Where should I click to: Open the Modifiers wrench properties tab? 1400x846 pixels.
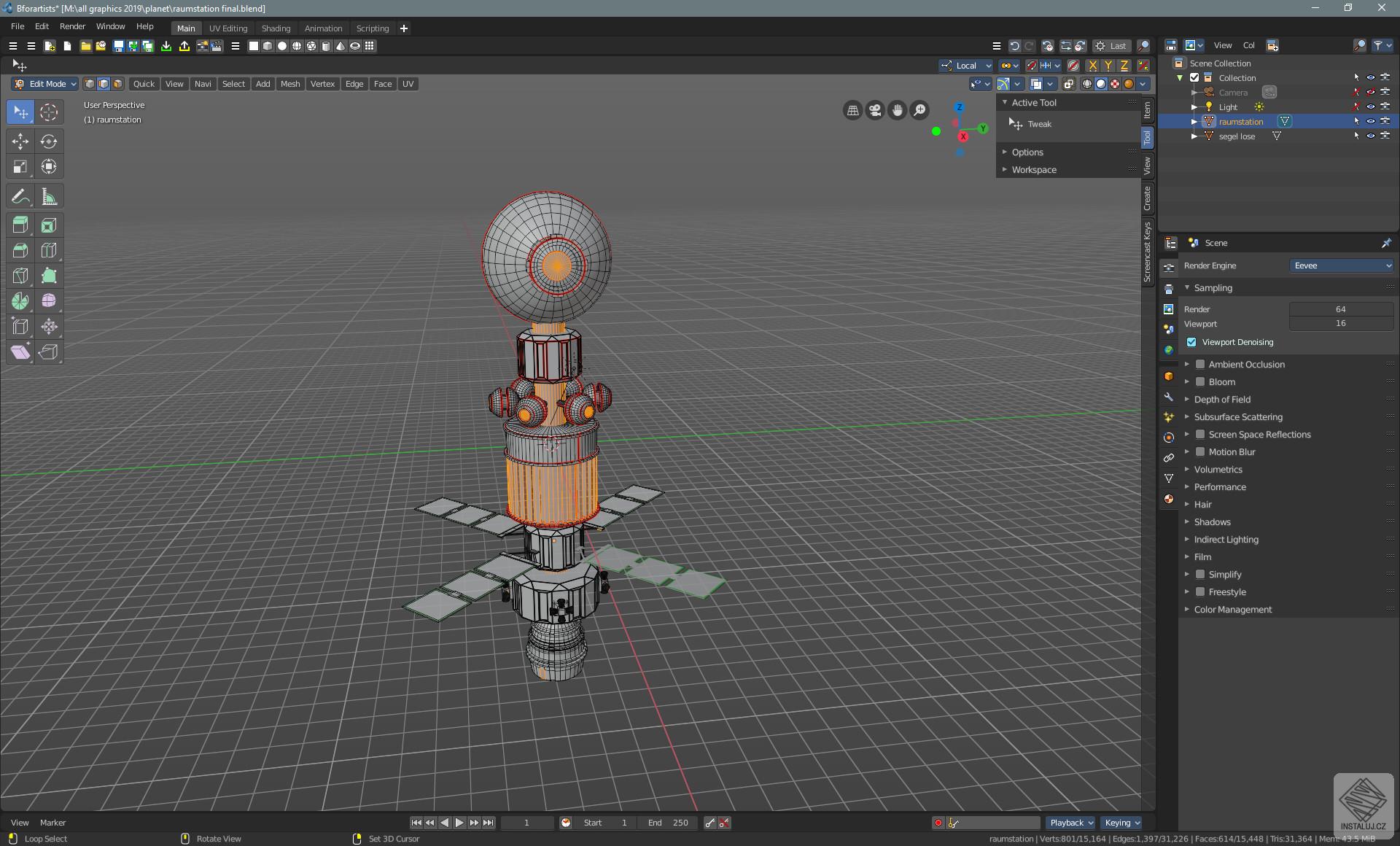pyautogui.click(x=1169, y=397)
